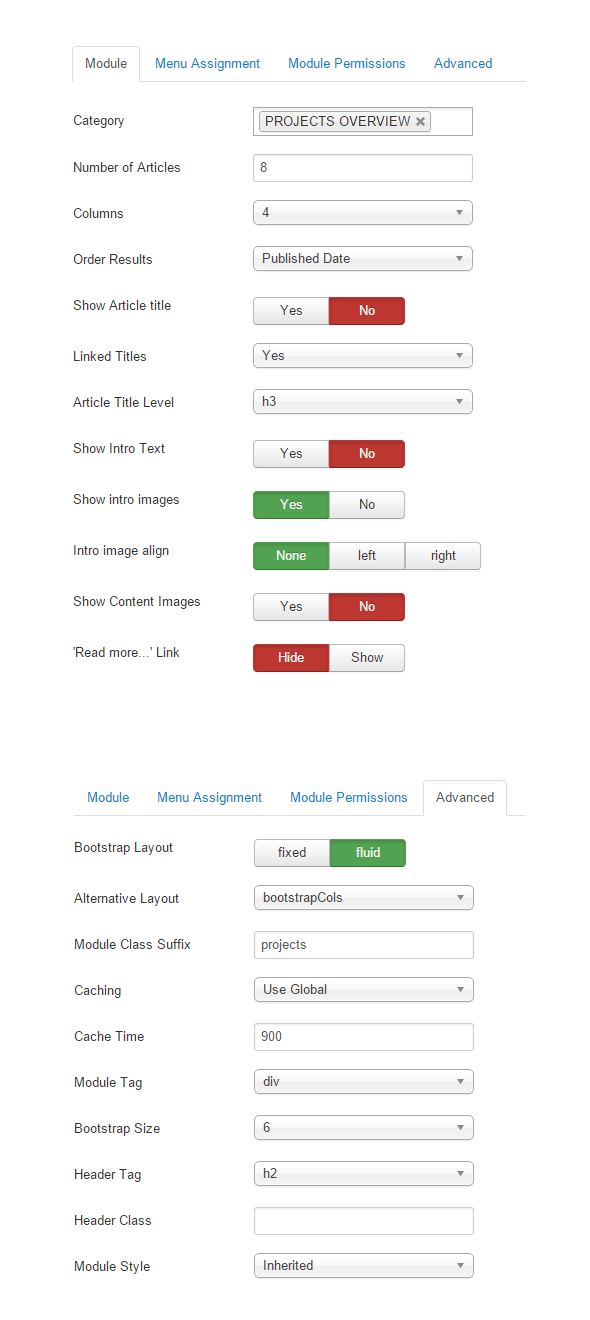
Task: Set Show intro images to No
Action: pos(367,505)
